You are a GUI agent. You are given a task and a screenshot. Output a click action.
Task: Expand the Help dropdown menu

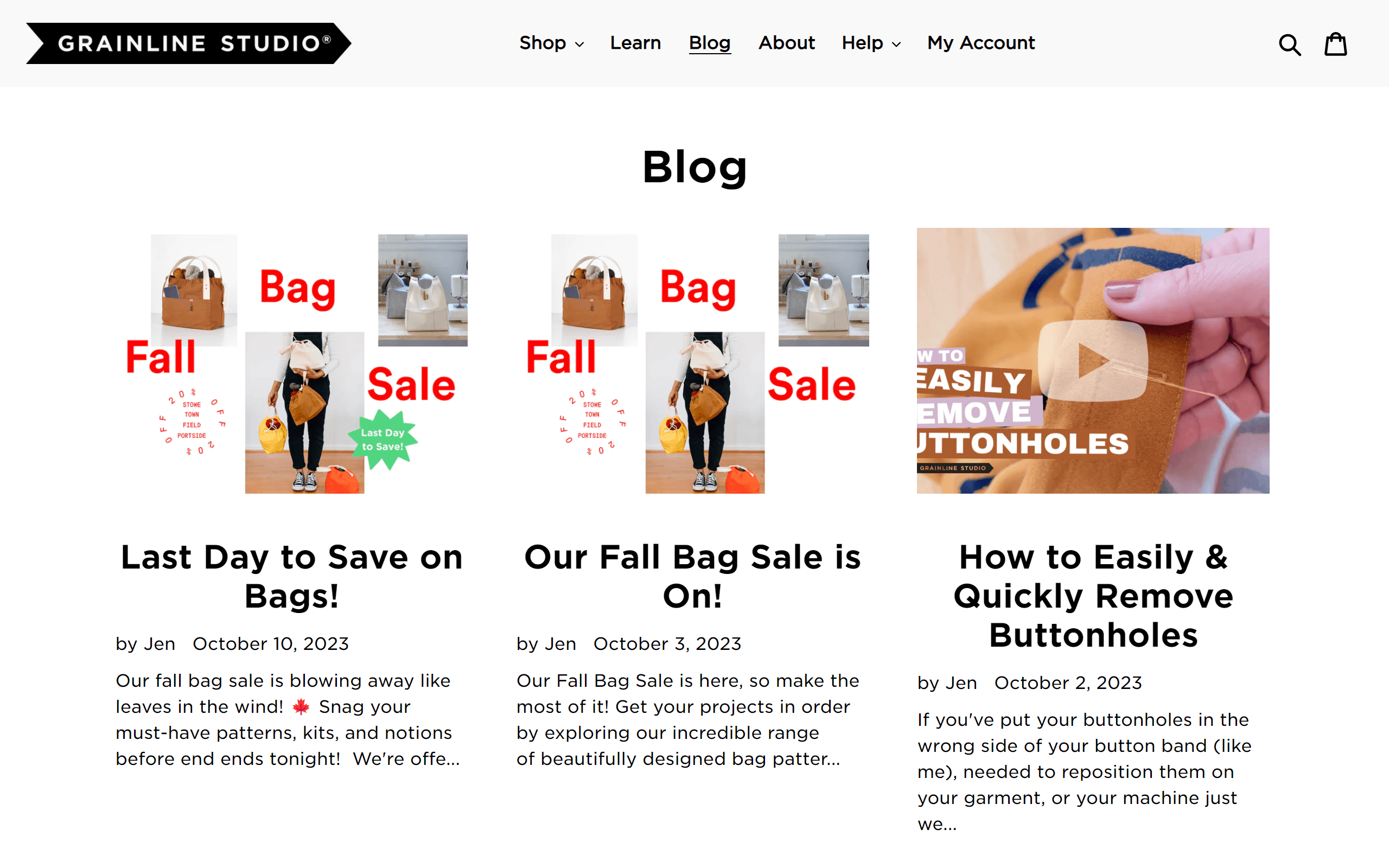point(871,43)
